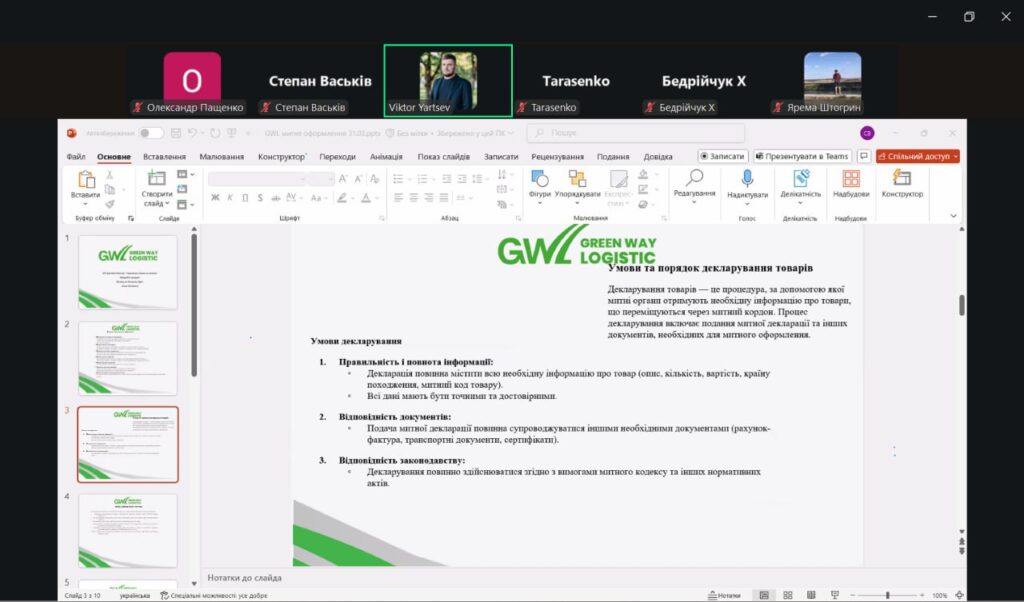Expand the Редагування (Editing) dropdown
1024x602 pixels.
[694, 183]
